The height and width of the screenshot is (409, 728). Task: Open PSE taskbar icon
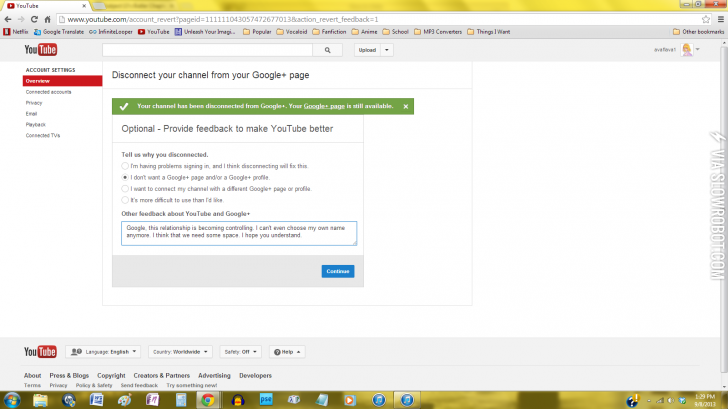pos(266,400)
